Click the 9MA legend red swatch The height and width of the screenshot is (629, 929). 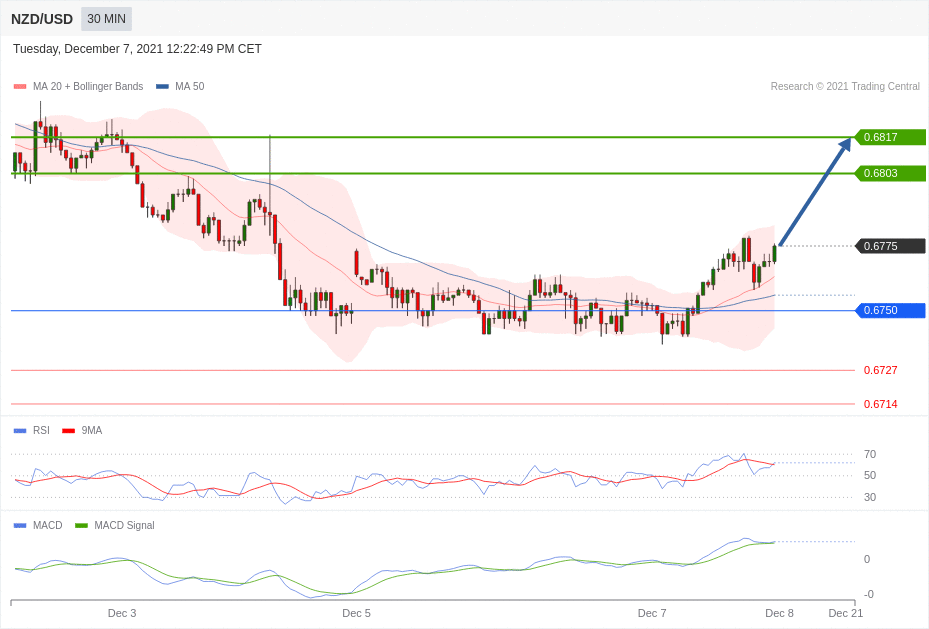coord(69,431)
